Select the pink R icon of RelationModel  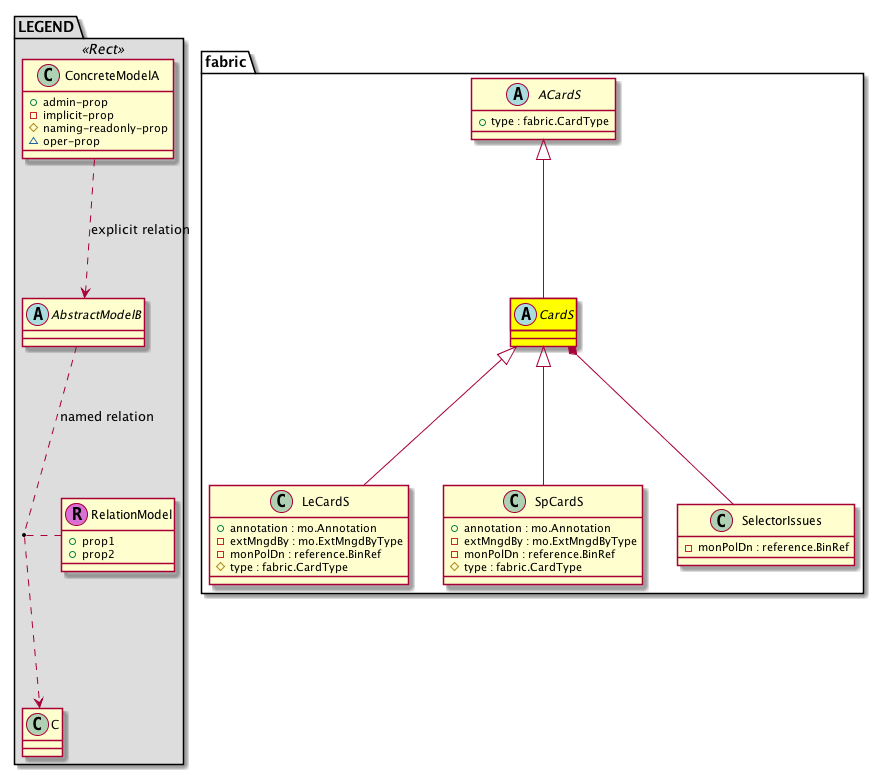point(76,515)
